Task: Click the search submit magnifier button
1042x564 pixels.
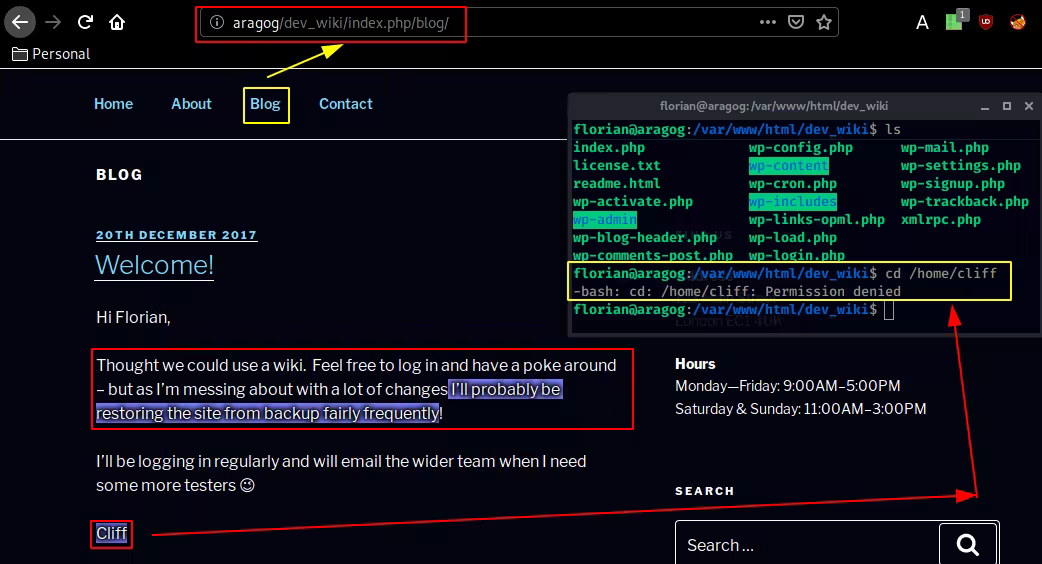Action: [x=967, y=544]
